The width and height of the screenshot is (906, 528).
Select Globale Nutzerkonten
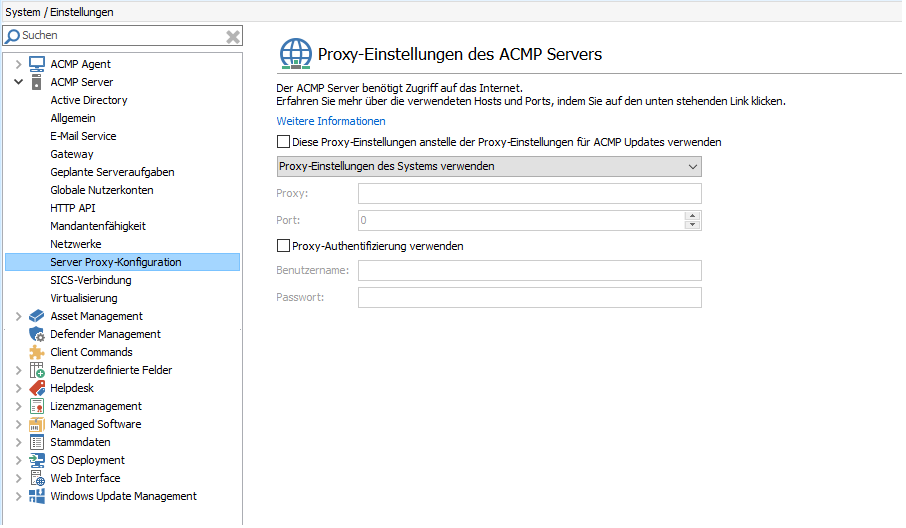tap(102, 190)
